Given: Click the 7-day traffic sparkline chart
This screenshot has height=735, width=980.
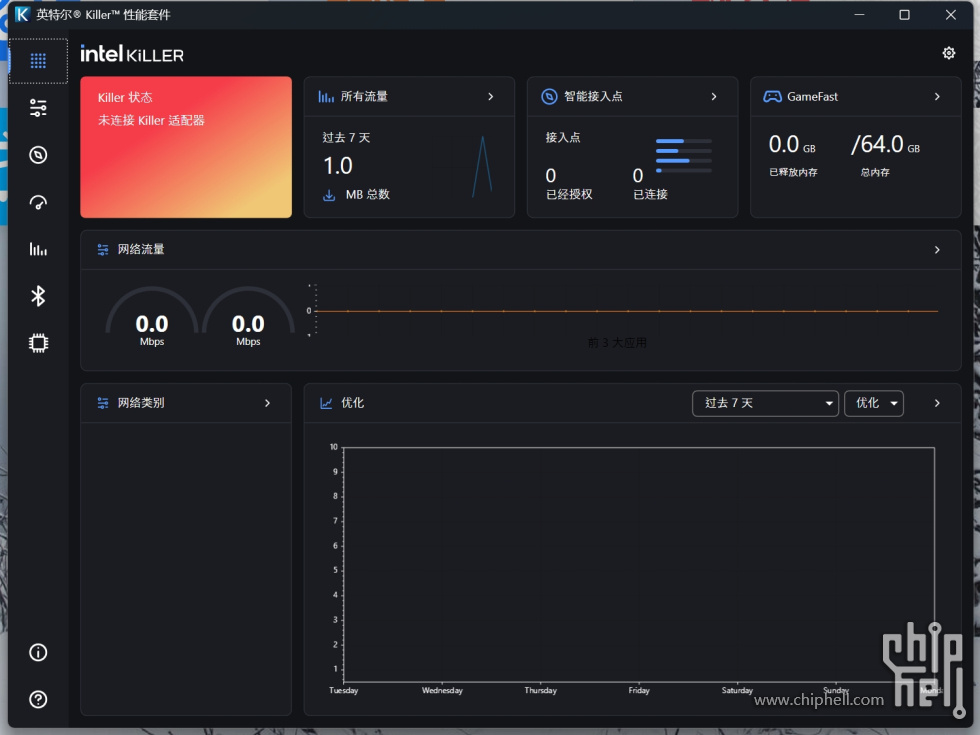Looking at the screenshot, I should pos(482,166).
